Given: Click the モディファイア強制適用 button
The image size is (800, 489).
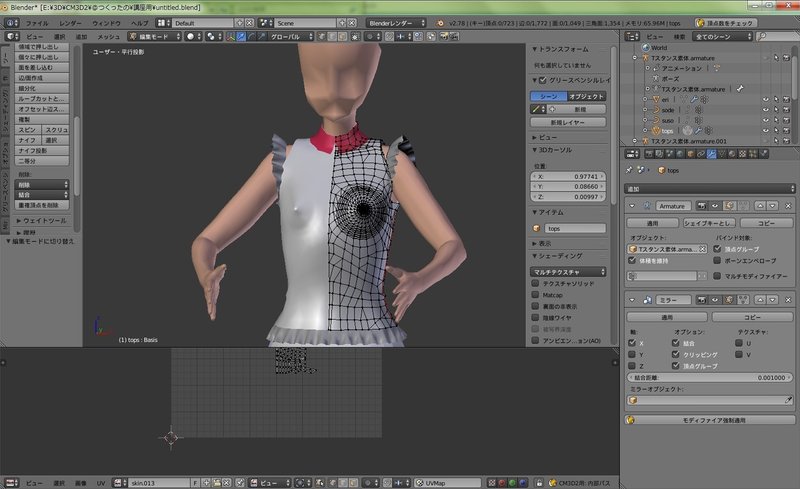Looking at the screenshot, I should (710, 420).
